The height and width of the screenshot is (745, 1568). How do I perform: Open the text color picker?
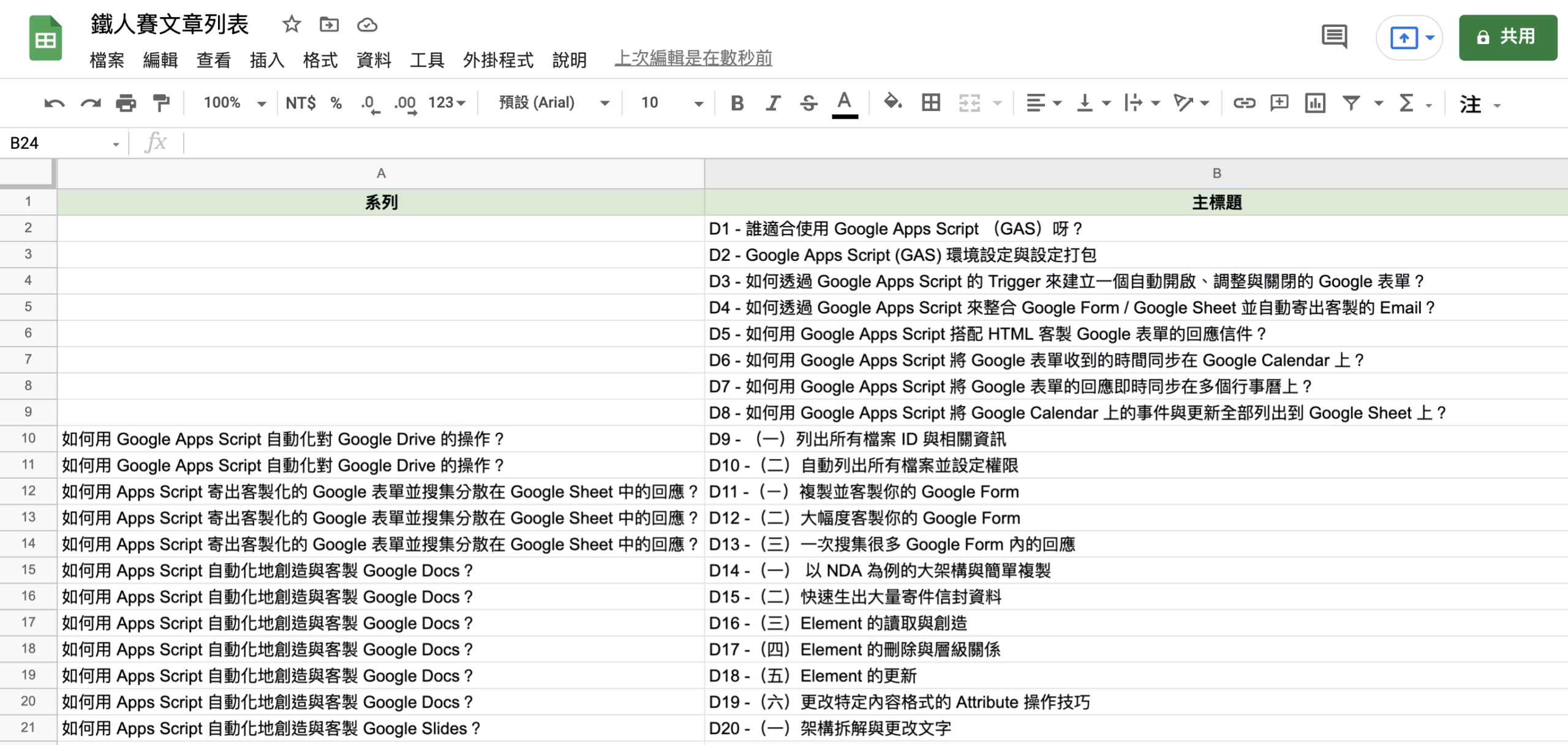(x=845, y=104)
